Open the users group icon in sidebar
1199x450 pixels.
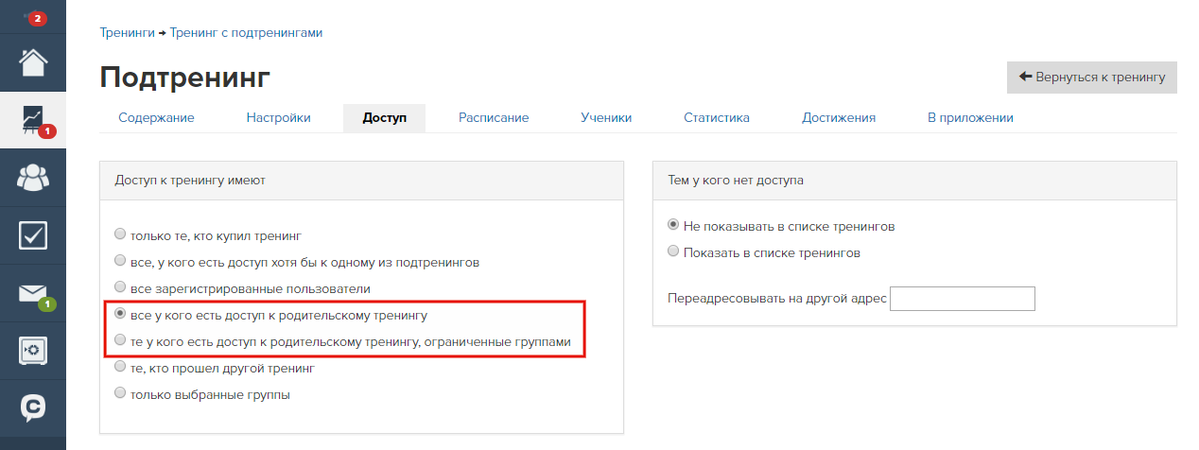click(x=33, y=178)
